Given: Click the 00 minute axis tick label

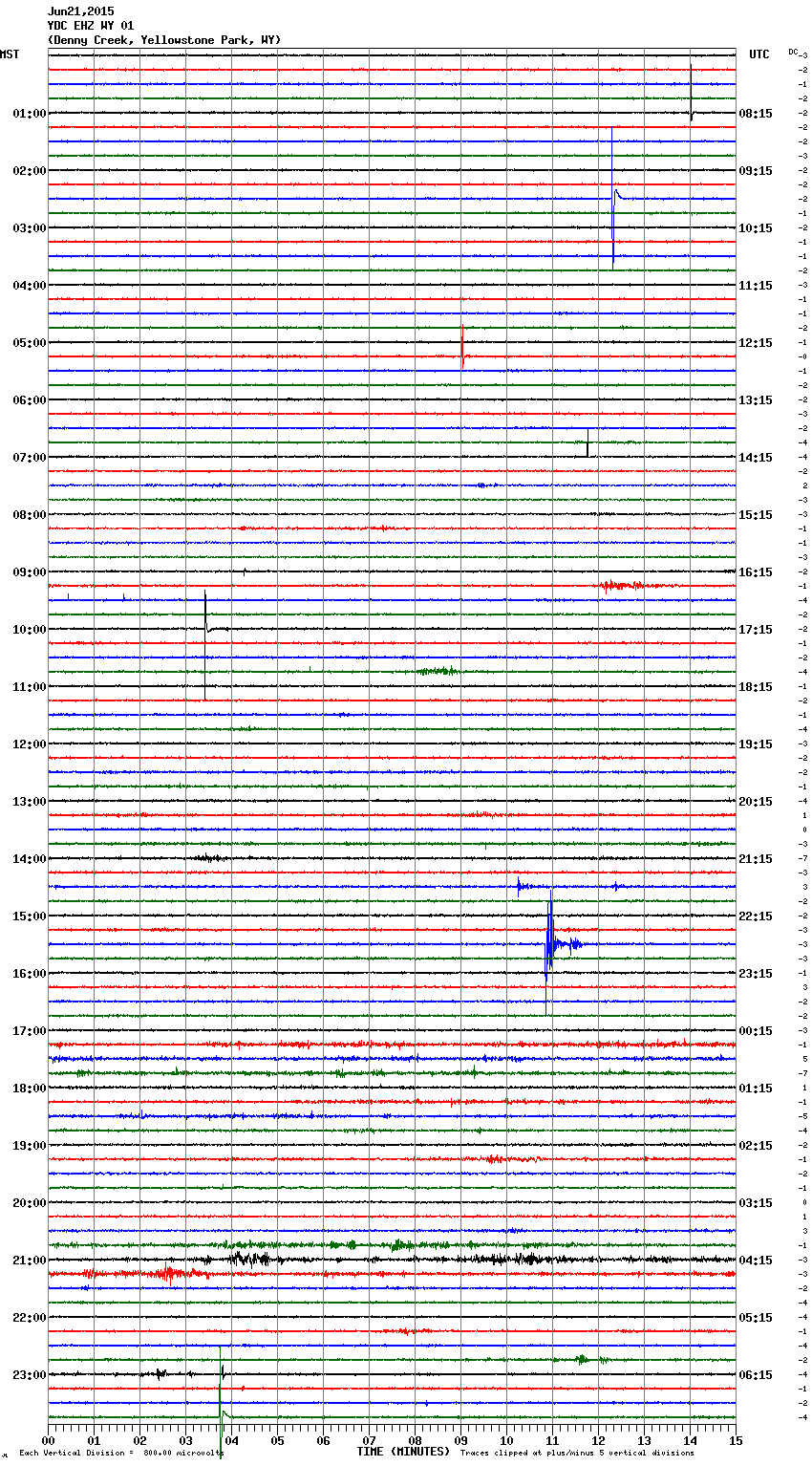Looking at the screenshot, I should coord(49,1440).
